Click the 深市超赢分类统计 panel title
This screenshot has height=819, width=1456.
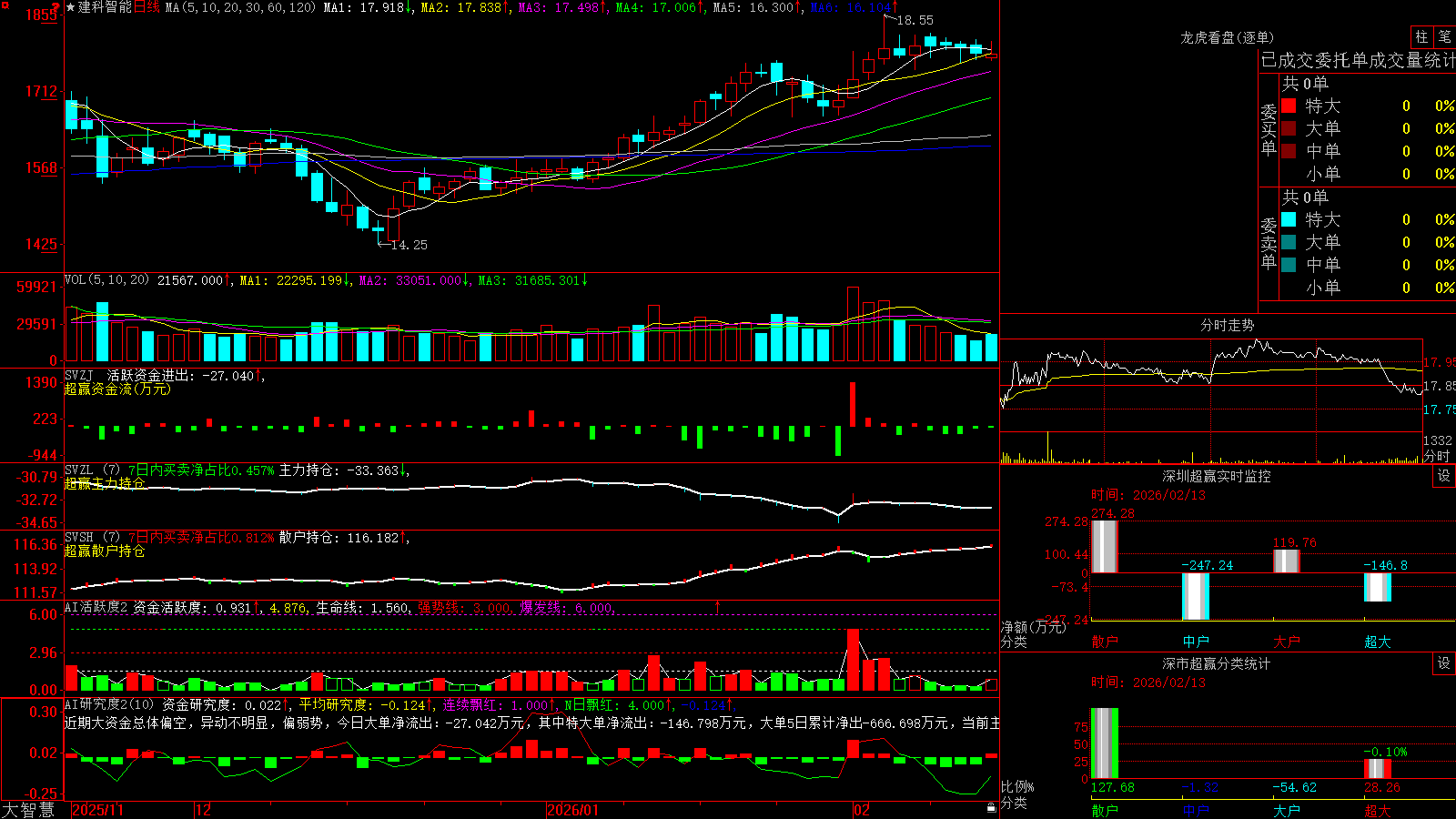point(1217,663)
